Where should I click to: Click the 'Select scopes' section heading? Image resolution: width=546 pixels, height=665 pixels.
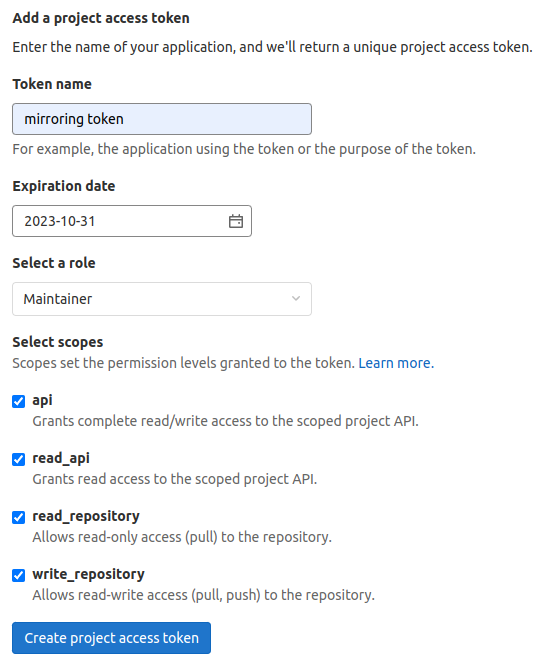click(x=58, y=342)
